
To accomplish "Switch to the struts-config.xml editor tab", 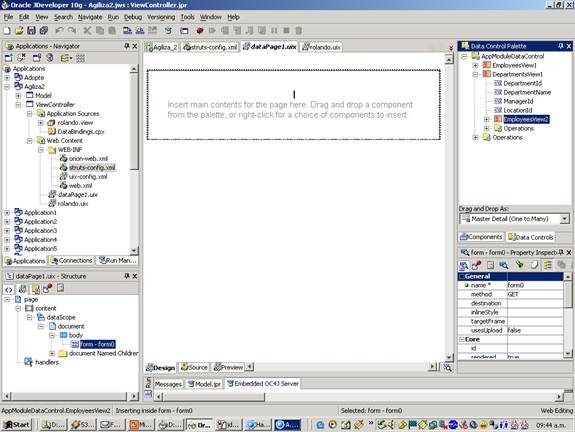I will click(210, 47).
